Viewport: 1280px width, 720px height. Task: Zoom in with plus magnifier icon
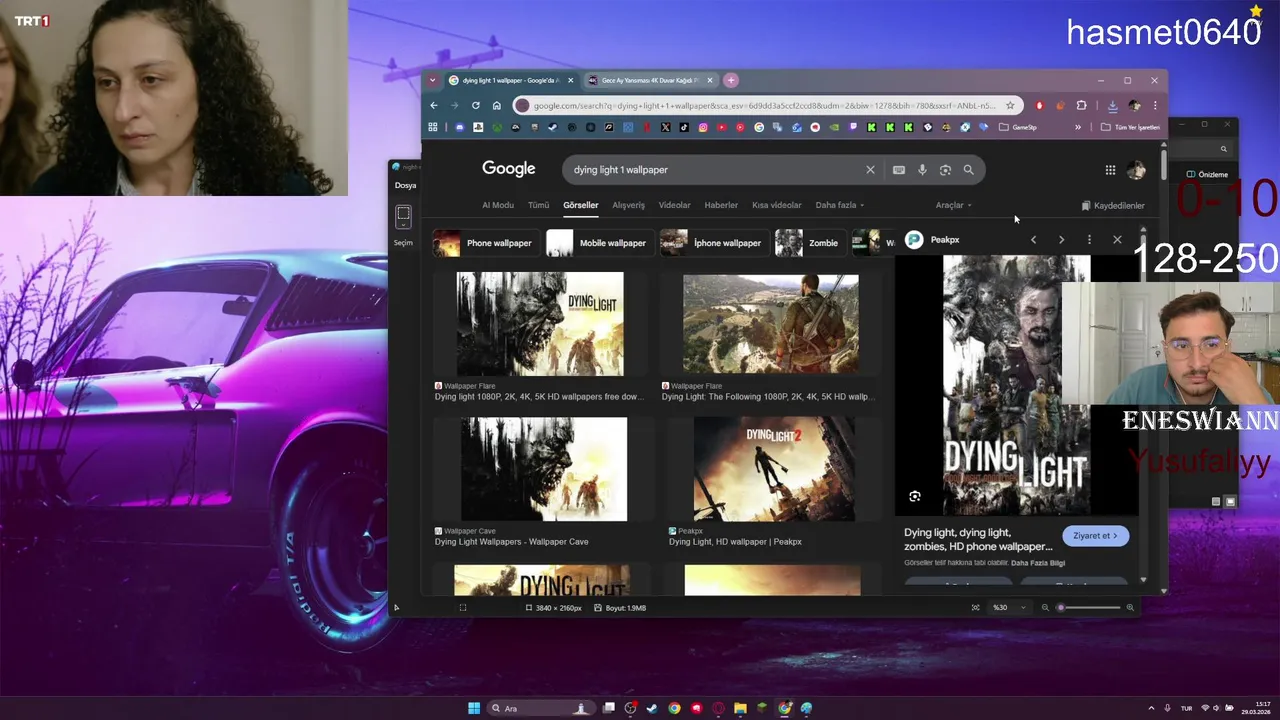(x=1131, y=608)
